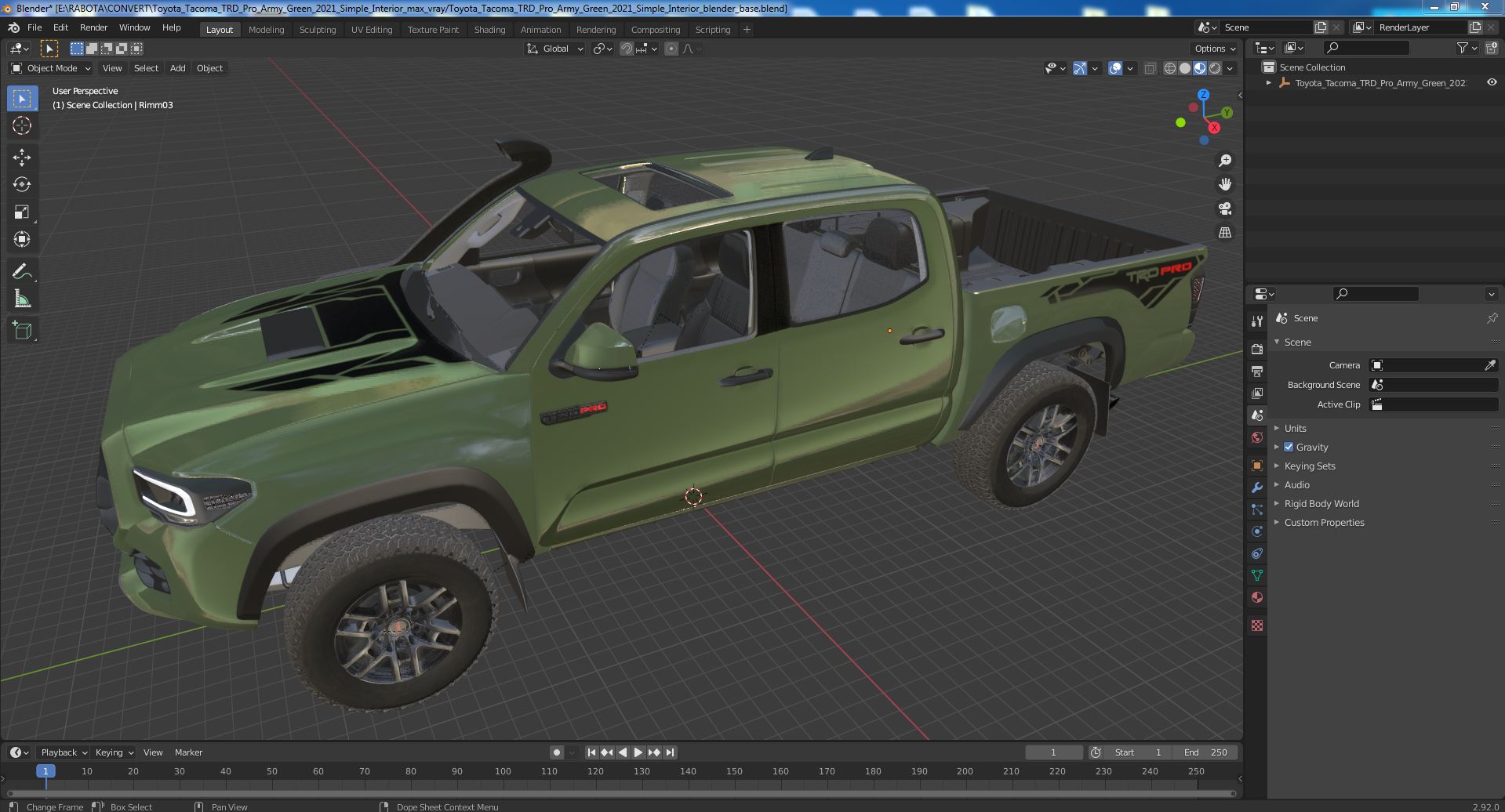Open the View Layer properties tab icon

[x=1257, y=393]
